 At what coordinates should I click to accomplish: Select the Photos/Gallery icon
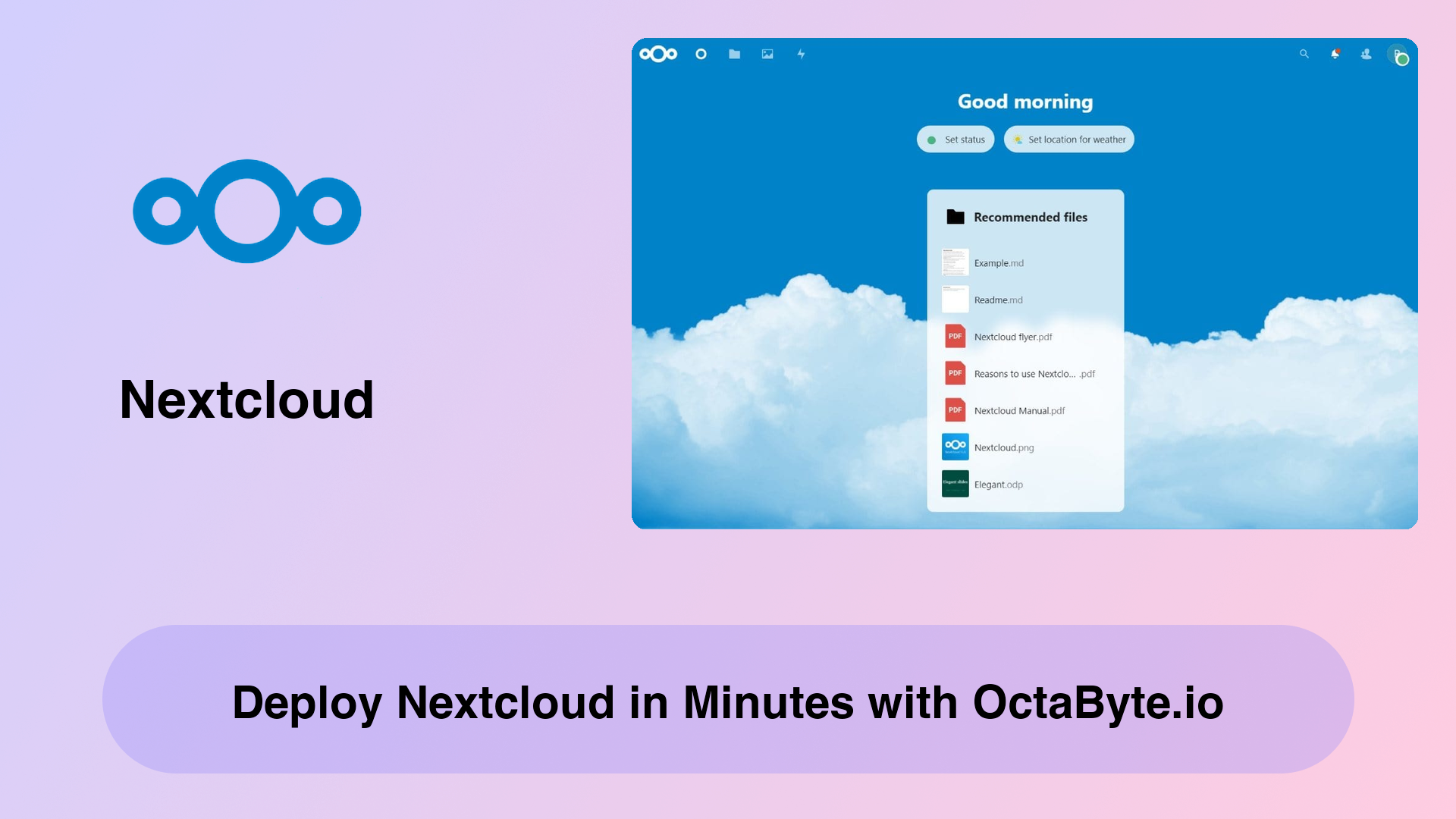coord(766,54)
